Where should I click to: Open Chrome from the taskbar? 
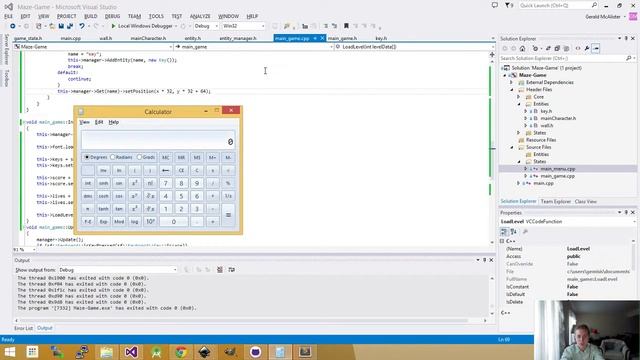click(x=181, y=351)
